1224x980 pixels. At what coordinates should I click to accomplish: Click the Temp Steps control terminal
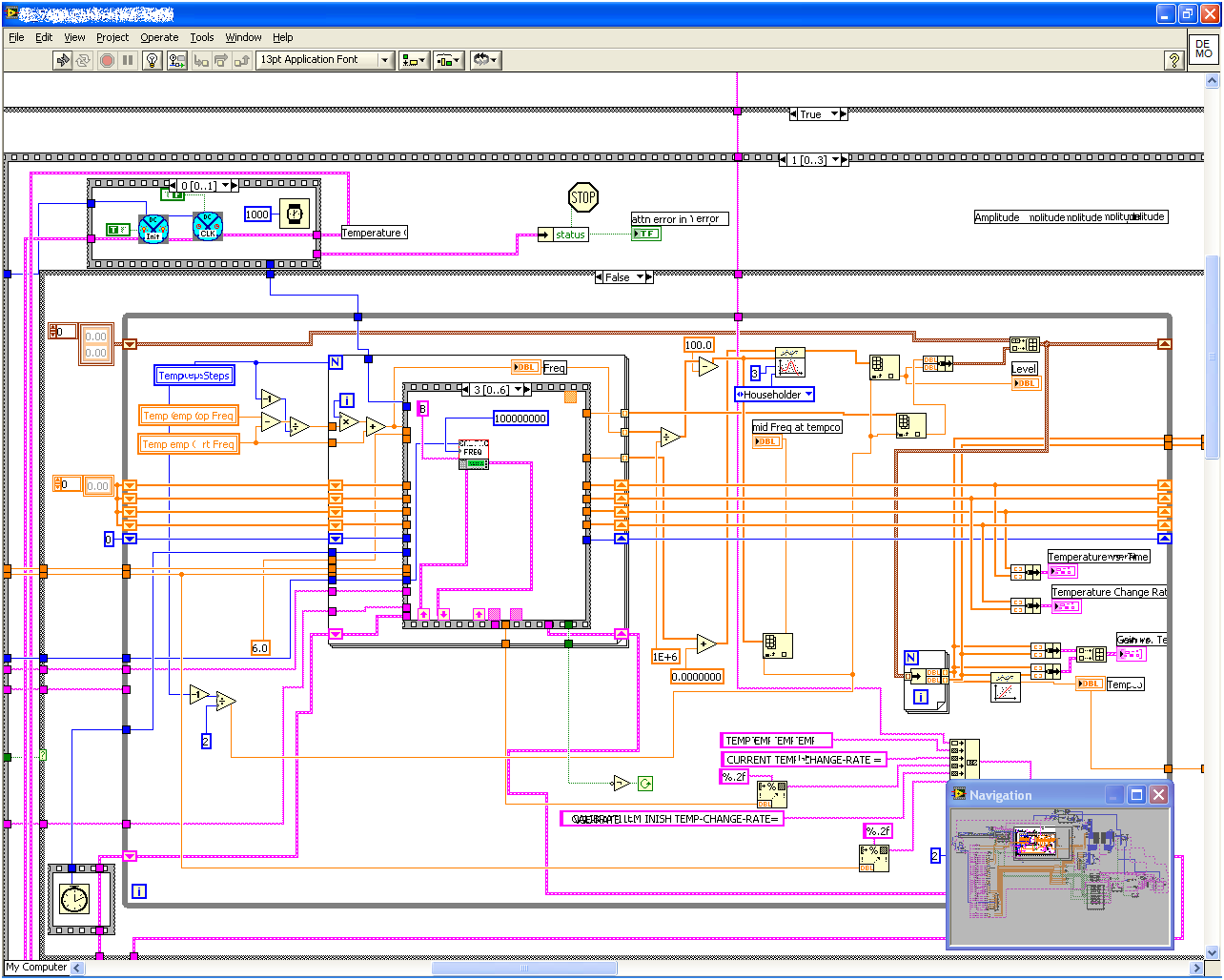tap(194, 376)
